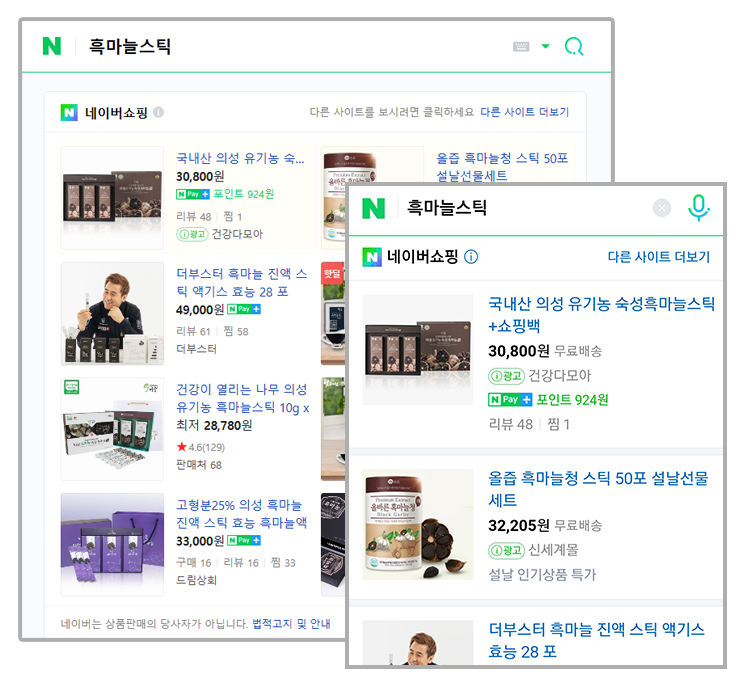The width and height of the screenshot is (740, 688).
Task: Click the Naver N logo in mobile window
Action: click(373, 208)
